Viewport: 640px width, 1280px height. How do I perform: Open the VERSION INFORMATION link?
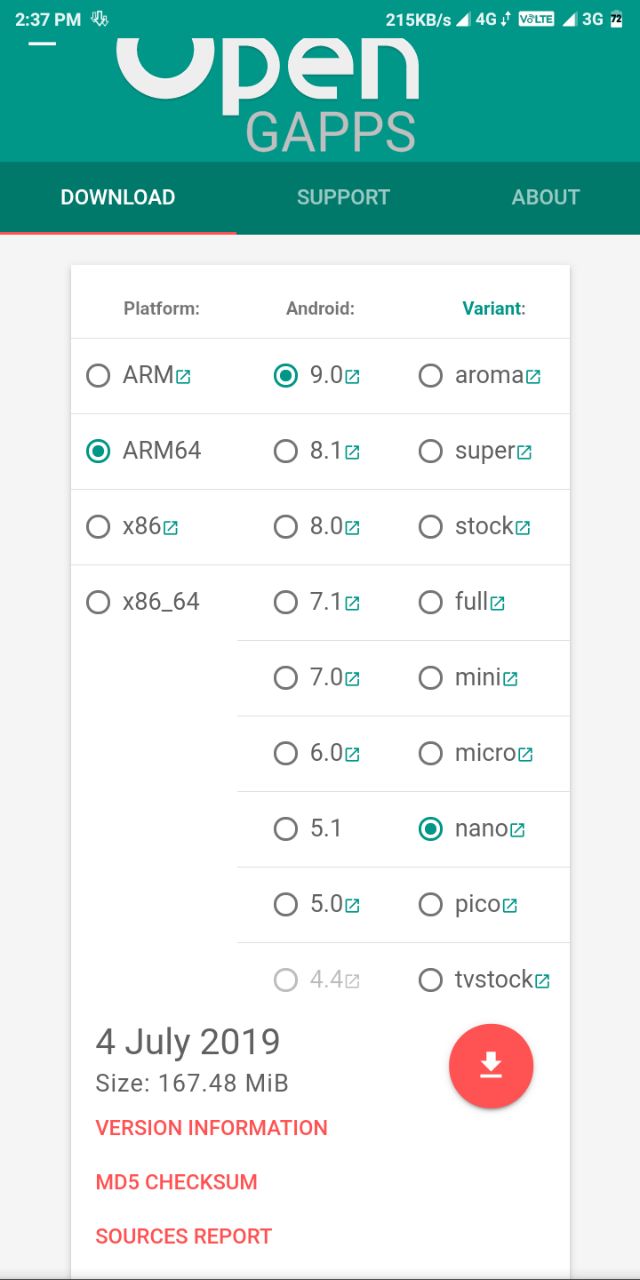(x=212, y=1128)
